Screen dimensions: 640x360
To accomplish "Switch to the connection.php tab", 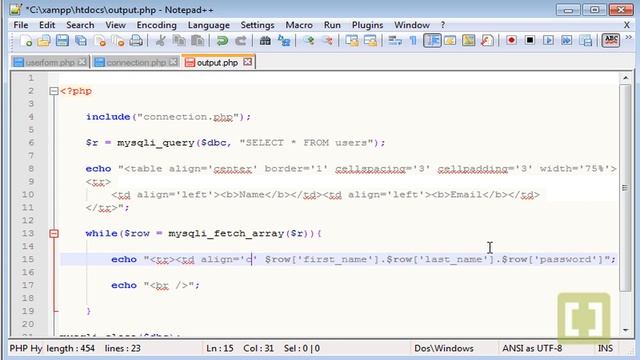I will pyautogui.click(x=136, y=62).
